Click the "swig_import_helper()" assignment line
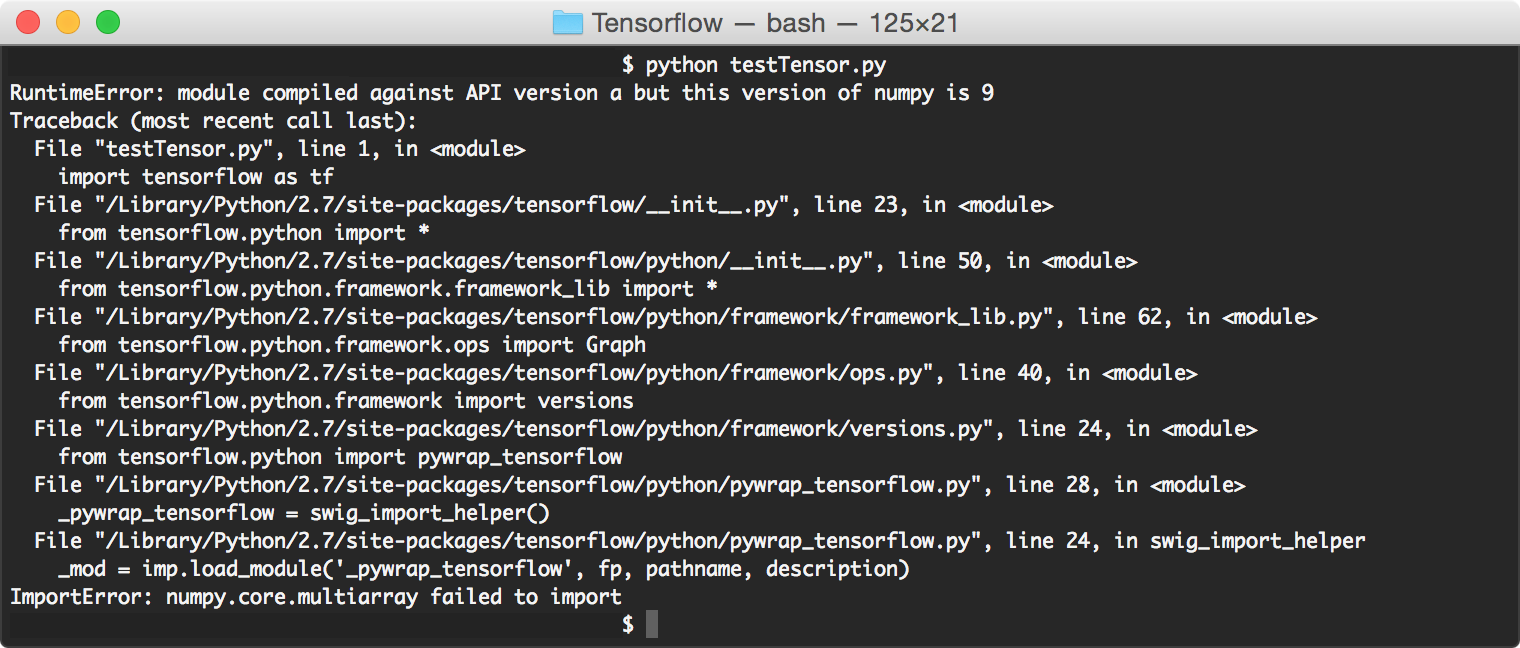Image resolution: width=1520 pixels, height=648 pixels. [304, 513]
